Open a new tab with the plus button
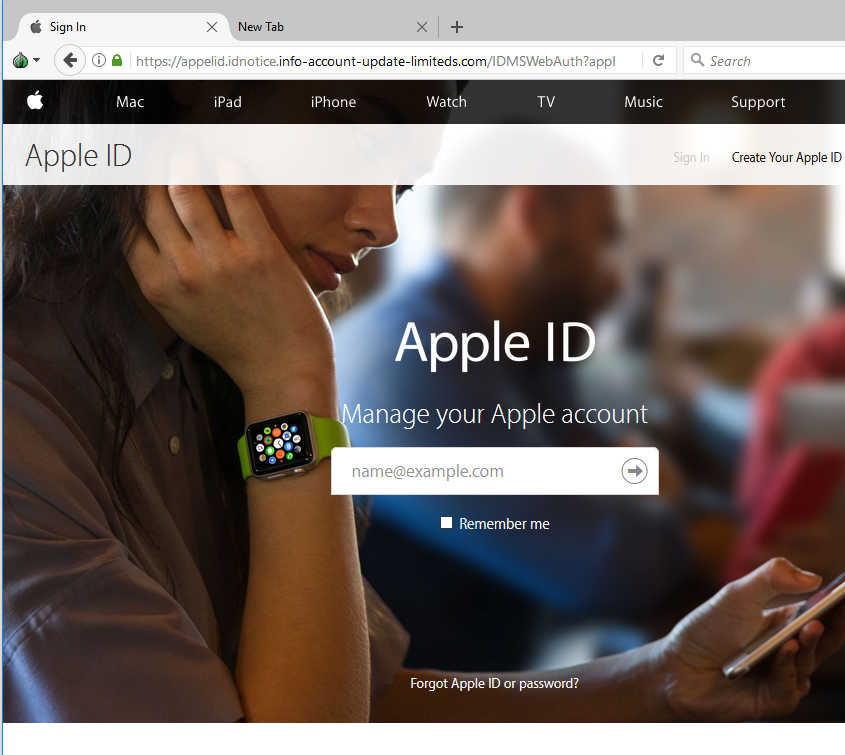Screen dimensions: 845x755 pyautogui.click(x=457, y=27)
